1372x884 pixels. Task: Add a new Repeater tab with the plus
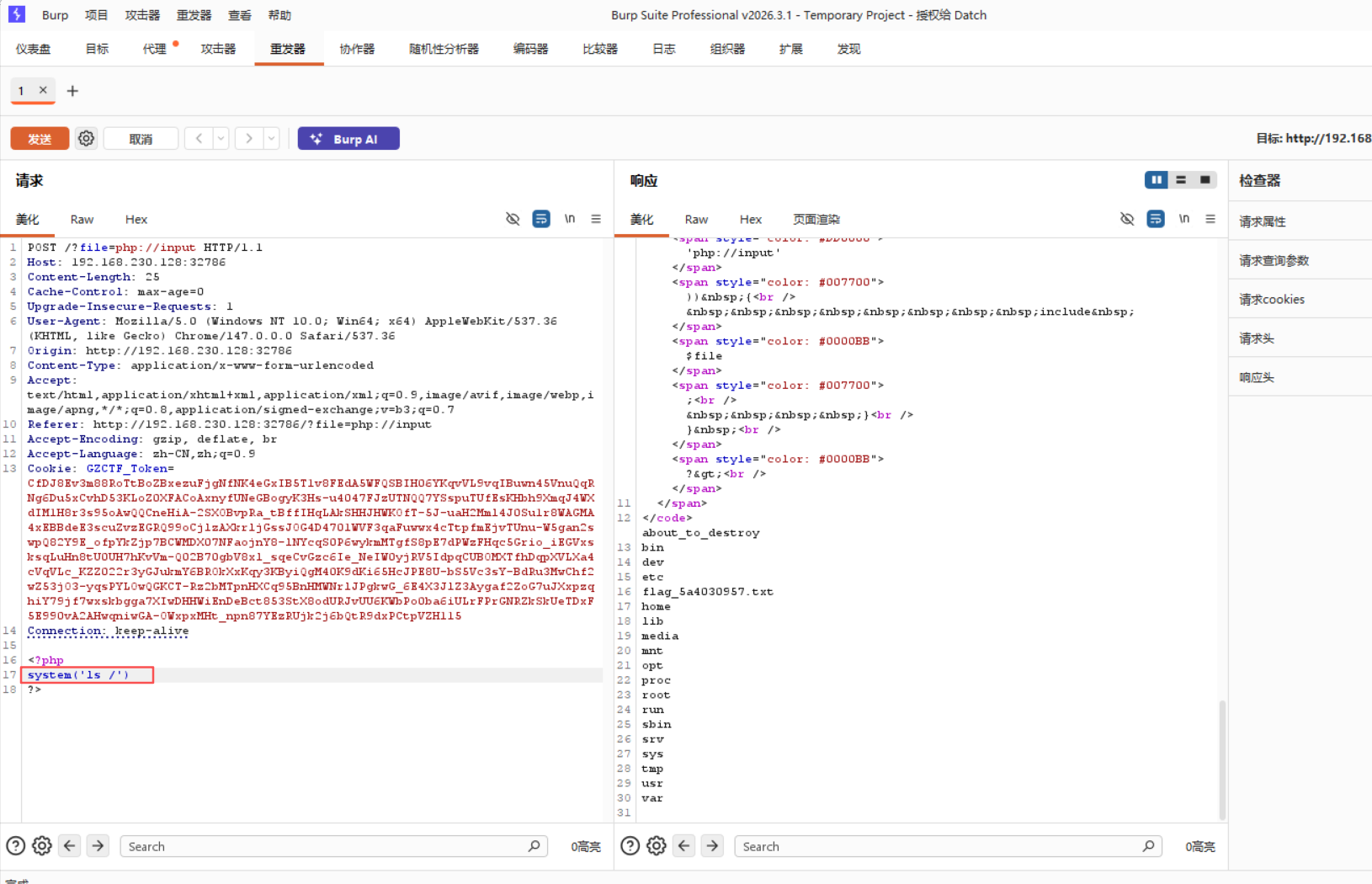tap(72, 91)
